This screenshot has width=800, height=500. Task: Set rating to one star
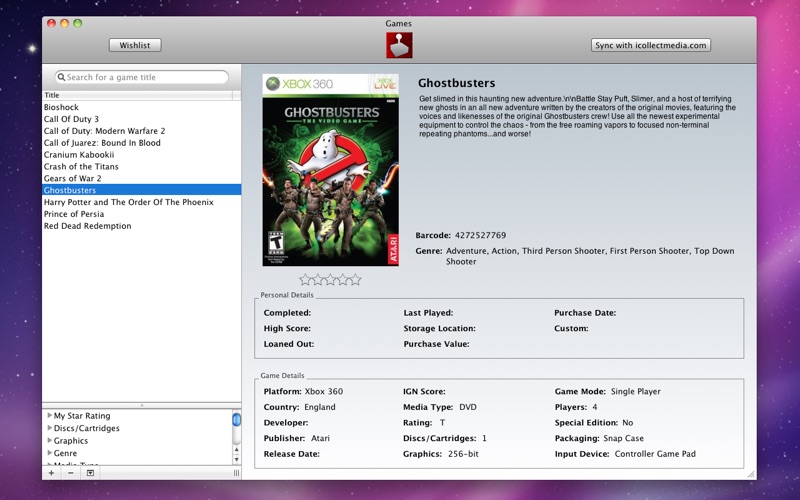click(x=305, y=279)
